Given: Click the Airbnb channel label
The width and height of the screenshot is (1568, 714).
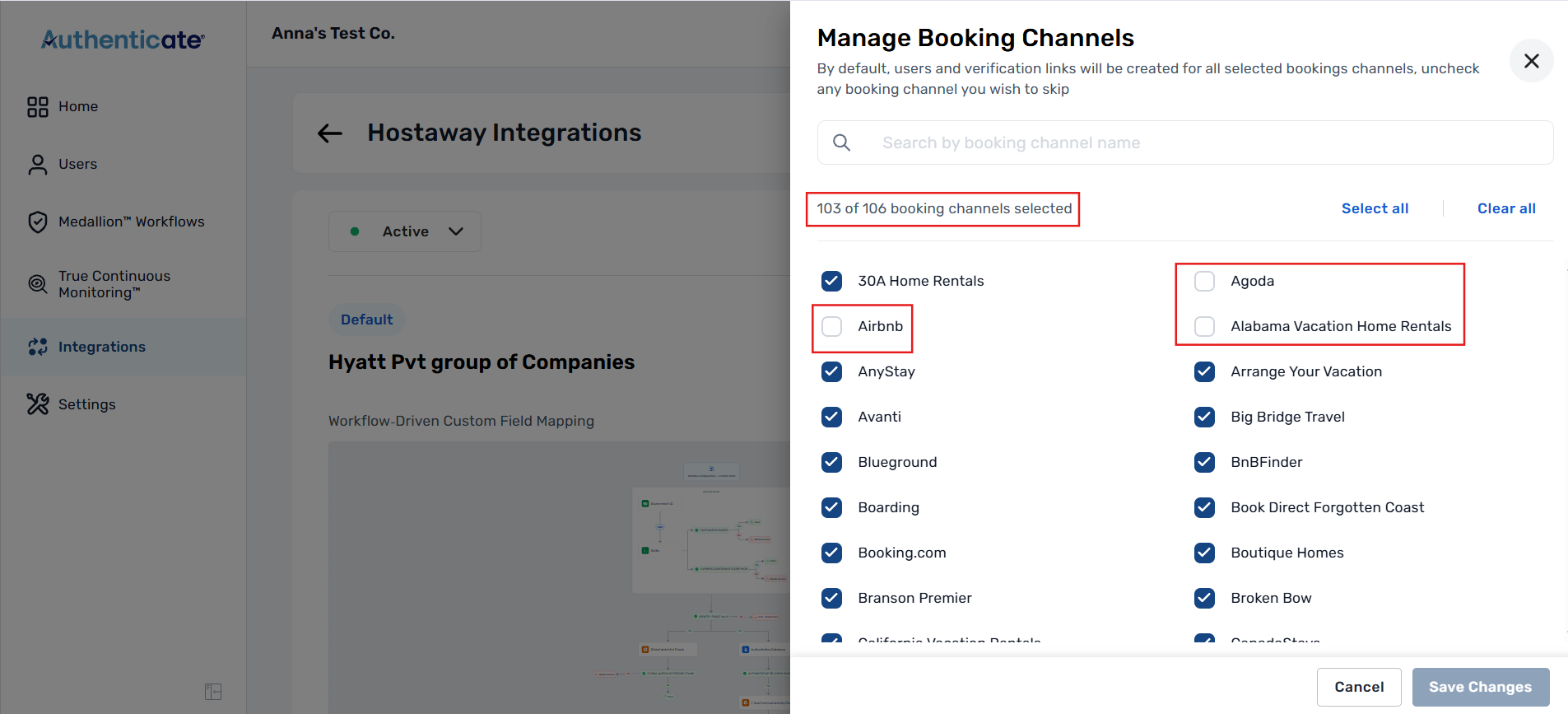Looking at the screenshot, I should coord(880,326).
